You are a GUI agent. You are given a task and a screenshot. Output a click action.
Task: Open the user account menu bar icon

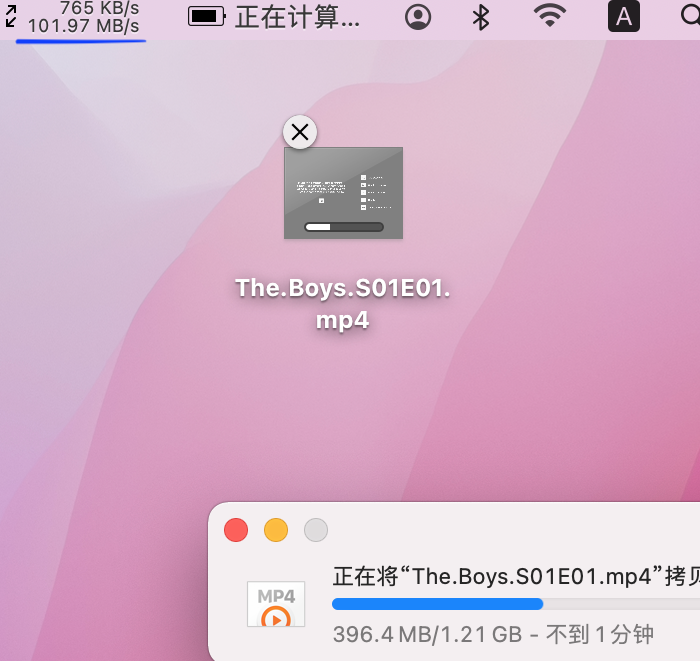(x=418, y=17)
